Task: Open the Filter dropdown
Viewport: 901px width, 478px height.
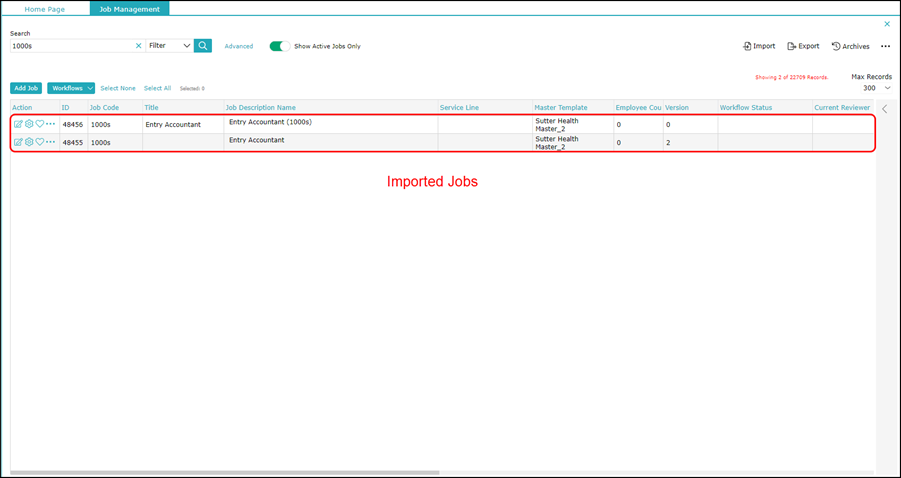Action: click(170, 45)
